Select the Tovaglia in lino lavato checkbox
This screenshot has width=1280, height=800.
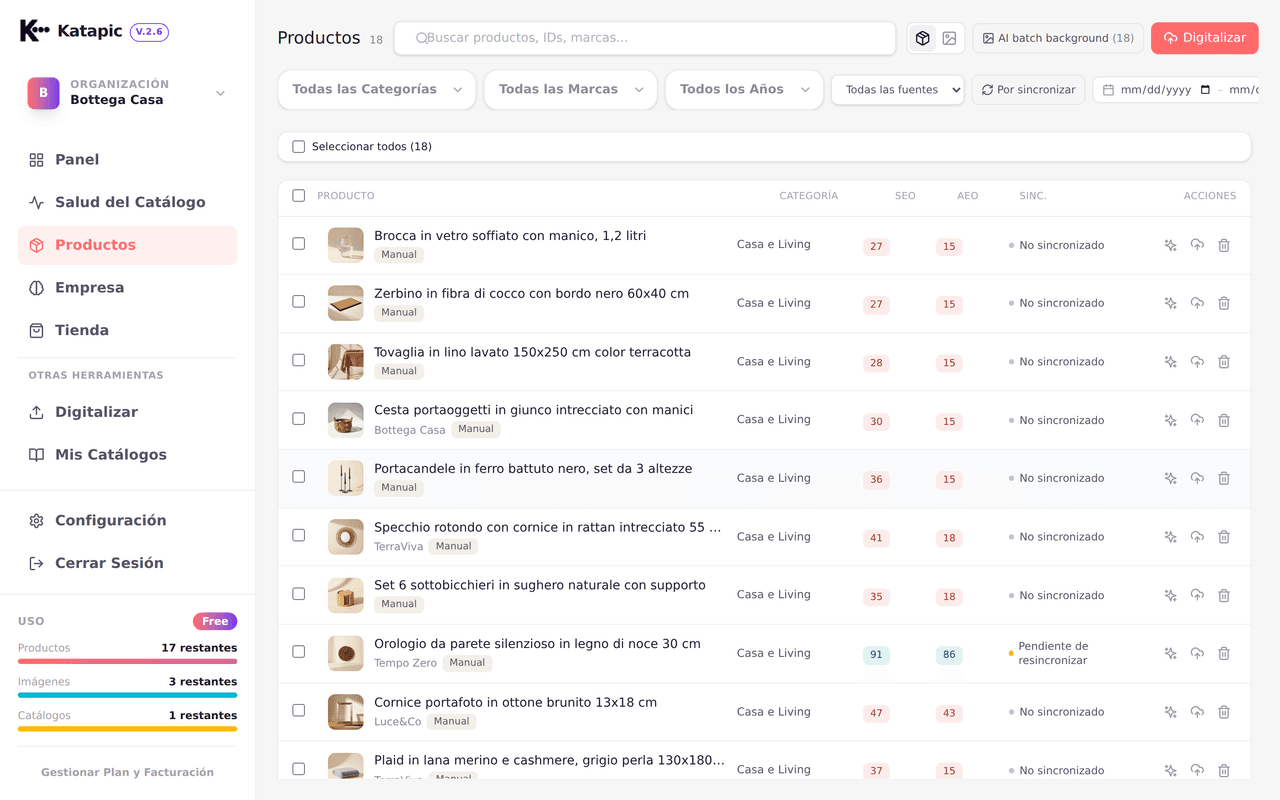298,360
